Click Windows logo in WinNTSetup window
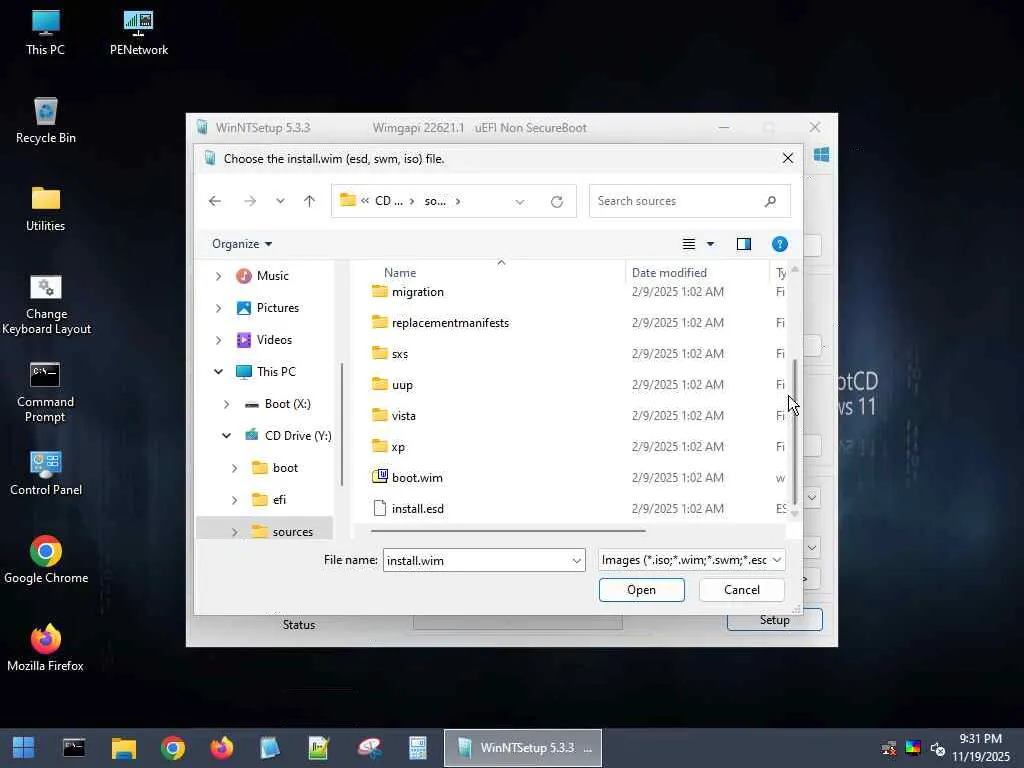The width and height of the screenshot is (1024, 768). tap(822, 155)
